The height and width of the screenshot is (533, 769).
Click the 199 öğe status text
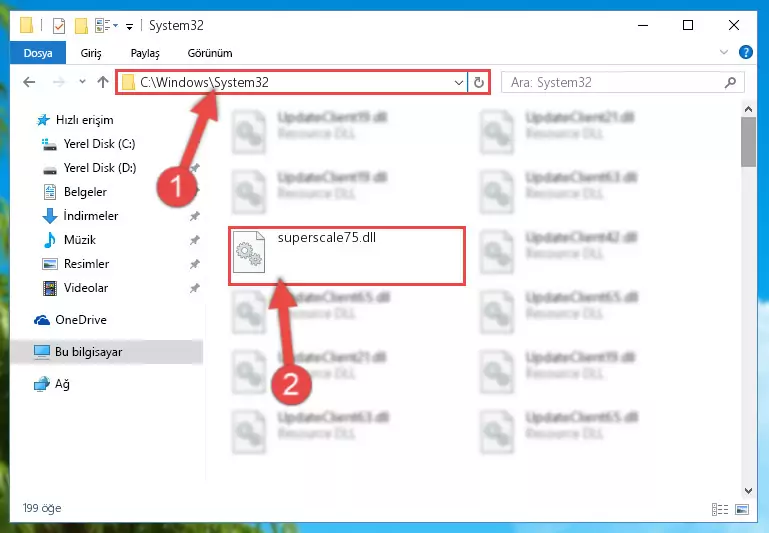[x=42, y=508]
